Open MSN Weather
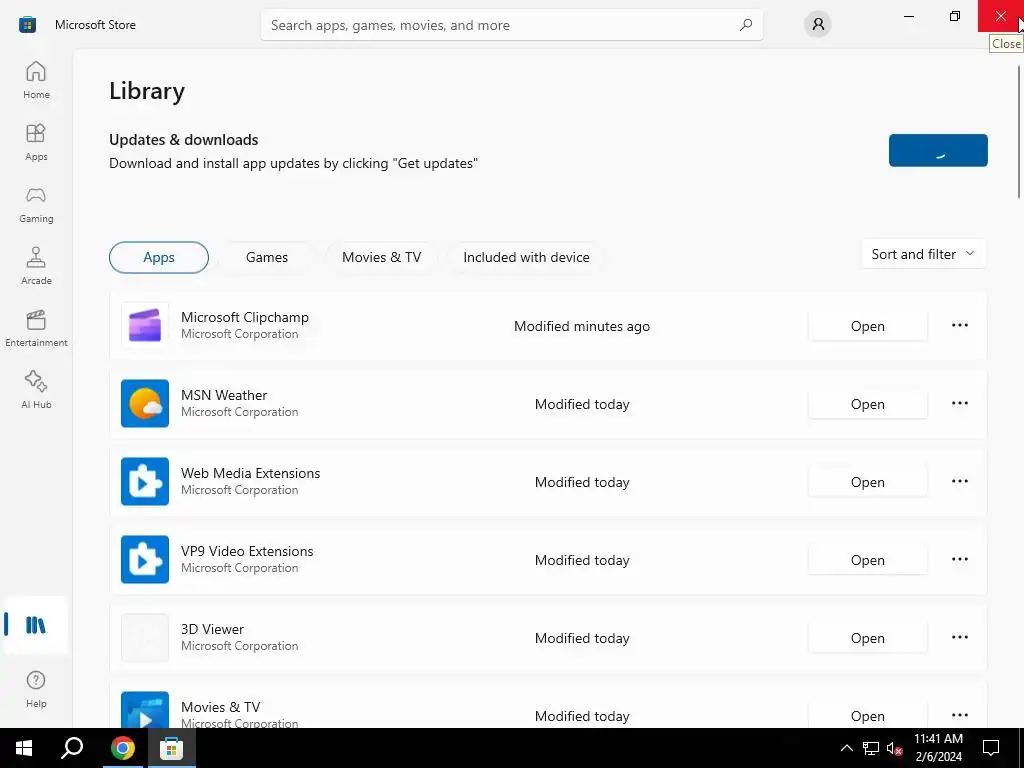1024x768 pixels. click(x=867, y=404)
